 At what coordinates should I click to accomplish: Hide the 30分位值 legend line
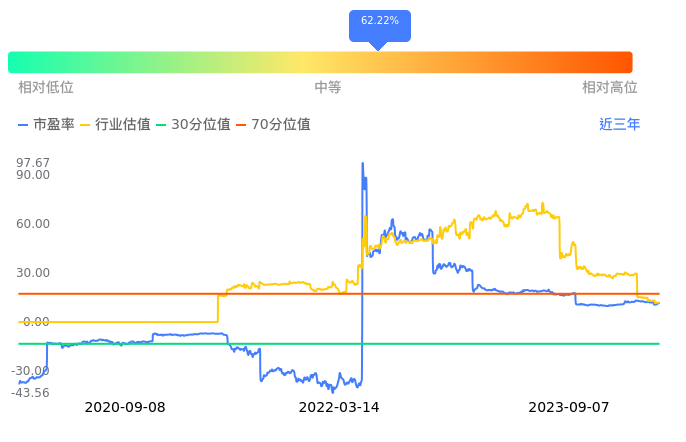pyautogui.click(x=193, y=125)
